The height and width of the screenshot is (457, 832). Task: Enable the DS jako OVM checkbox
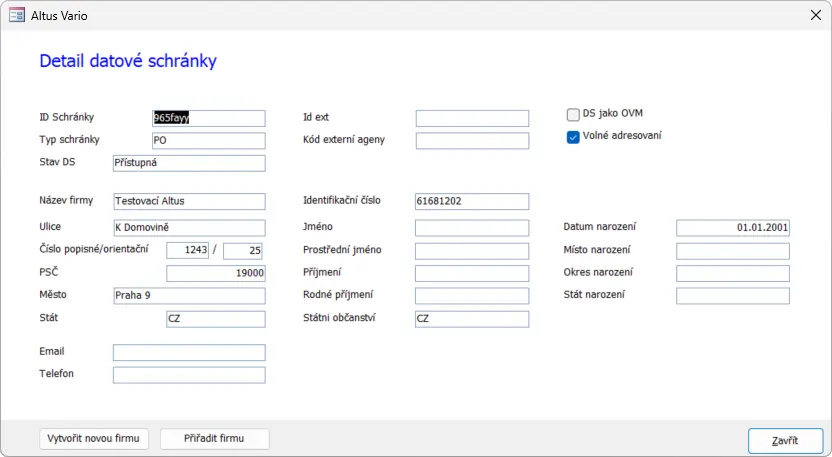(x=573, y=114)
